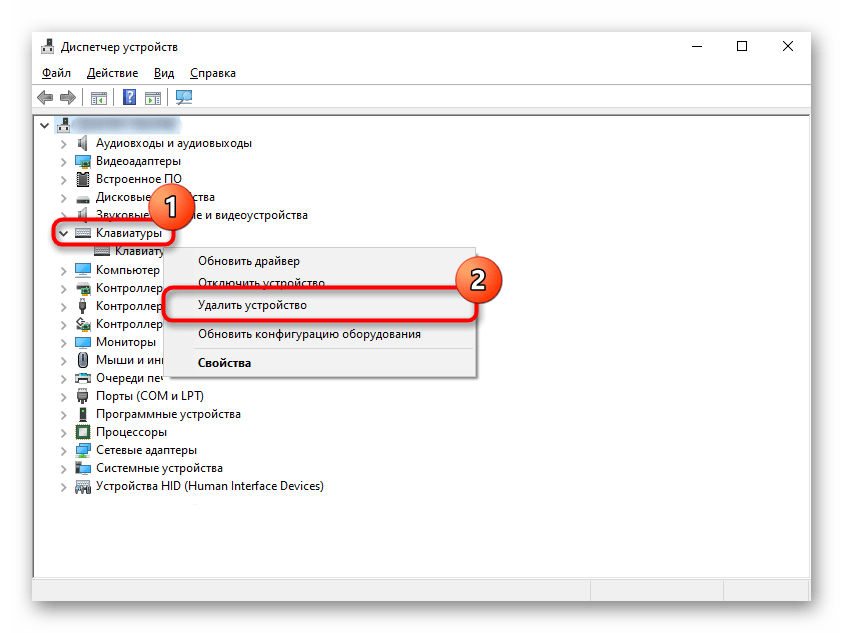Click the blue Help question mark icon
Viewport: 843px width, 633px height.
tap(129, 97)
